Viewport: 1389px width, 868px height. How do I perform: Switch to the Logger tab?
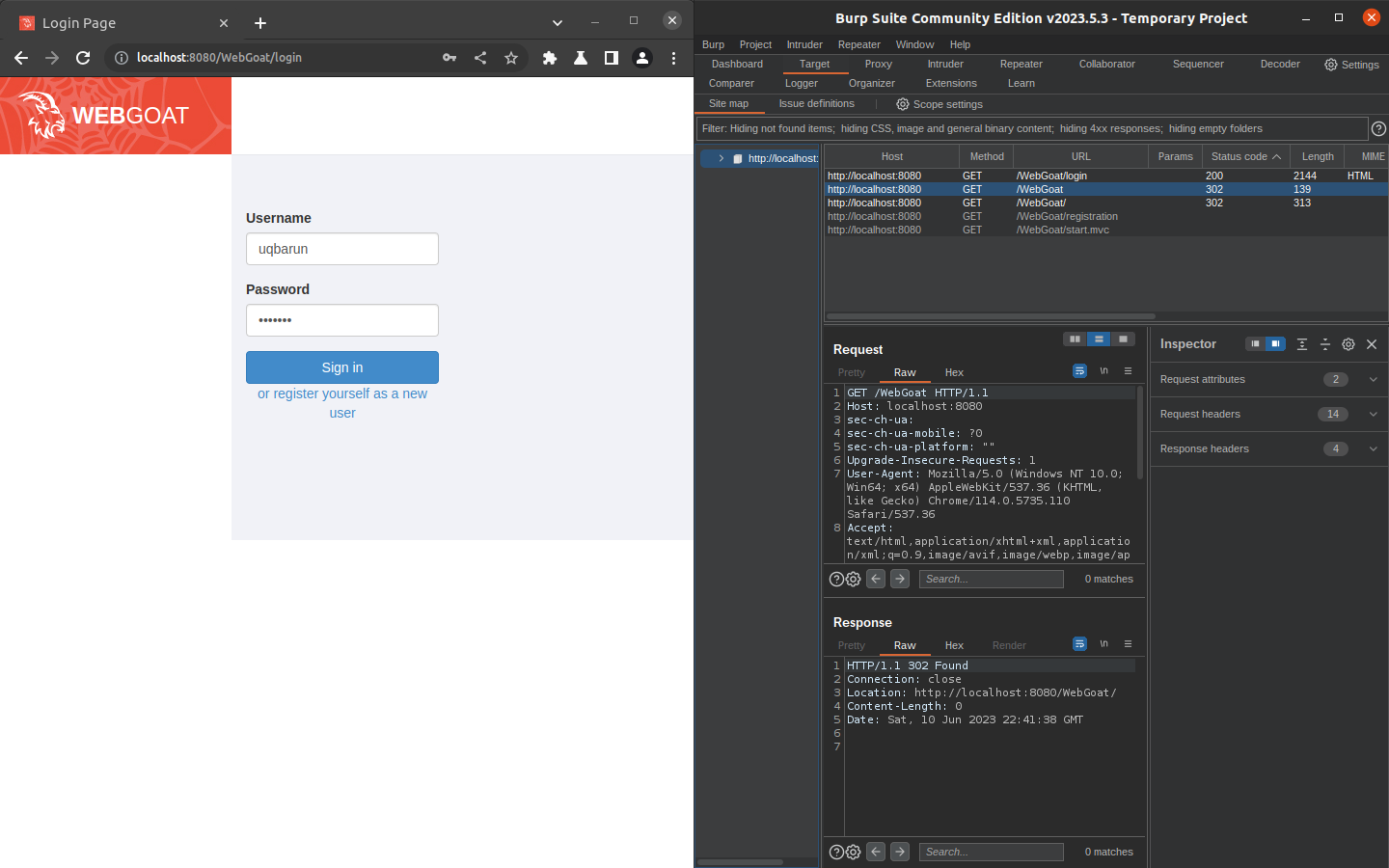pos(802,83)
